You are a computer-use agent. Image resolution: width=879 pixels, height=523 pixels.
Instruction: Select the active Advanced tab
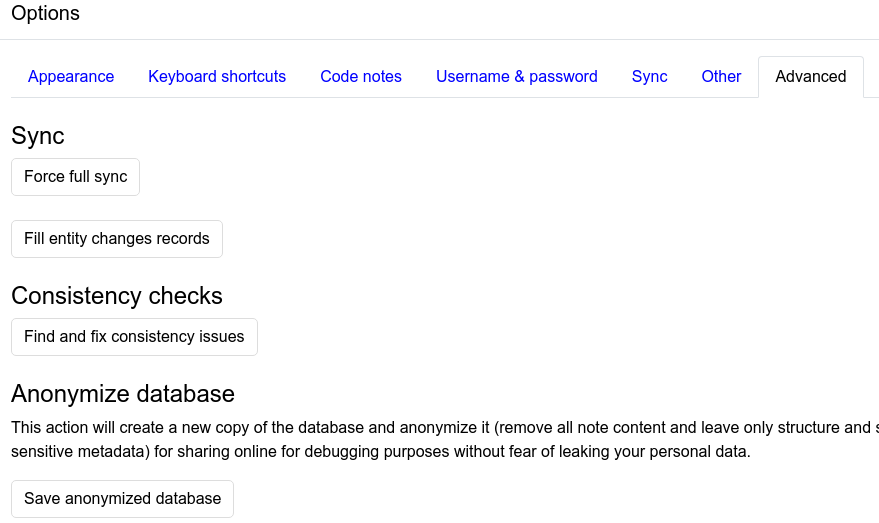click(x=811, y=77)
